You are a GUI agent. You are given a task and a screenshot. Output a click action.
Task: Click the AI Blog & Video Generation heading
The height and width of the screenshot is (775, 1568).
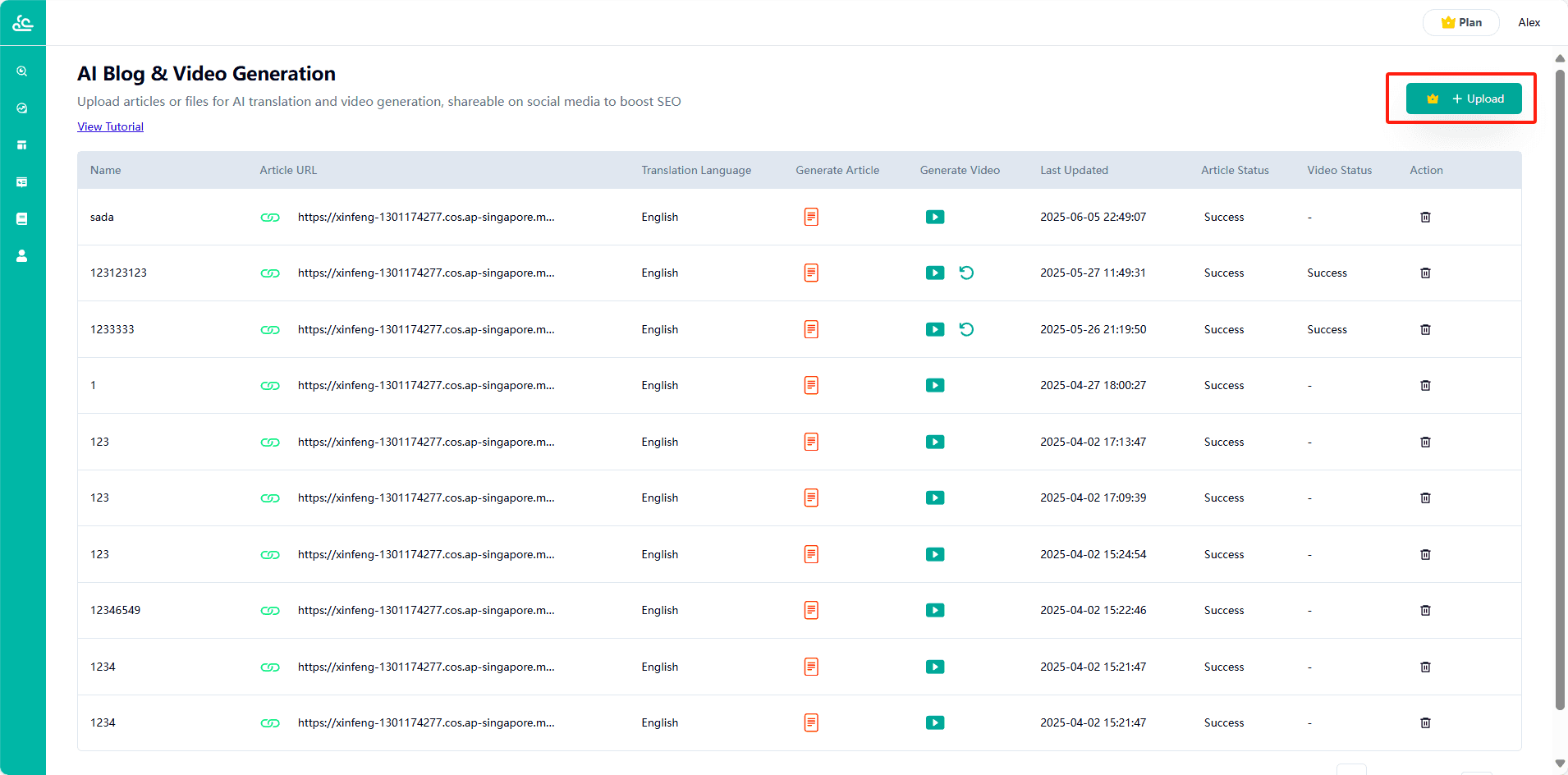206,74
